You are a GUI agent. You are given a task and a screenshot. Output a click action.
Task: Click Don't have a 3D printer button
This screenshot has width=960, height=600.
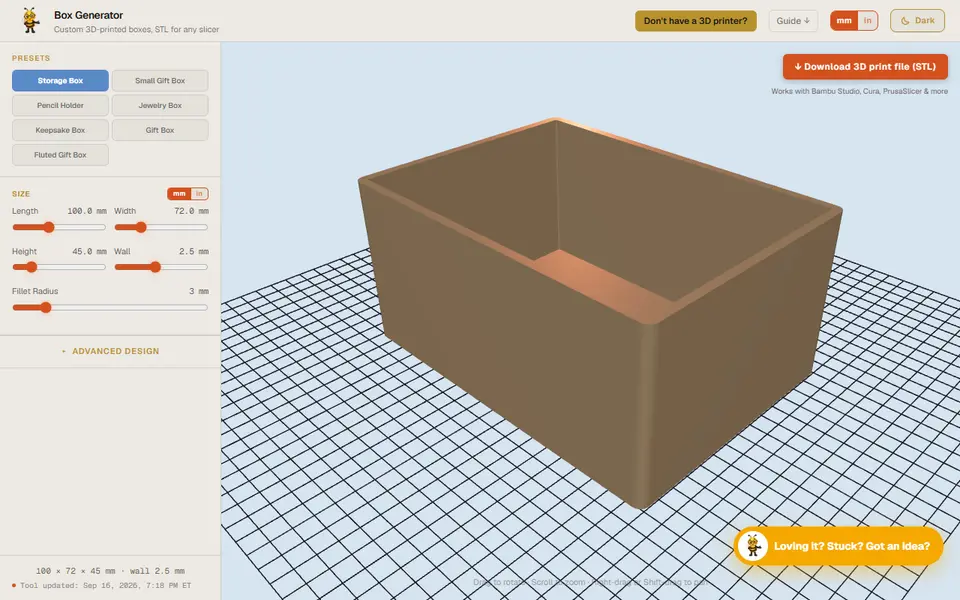click(x=696, y=21)
